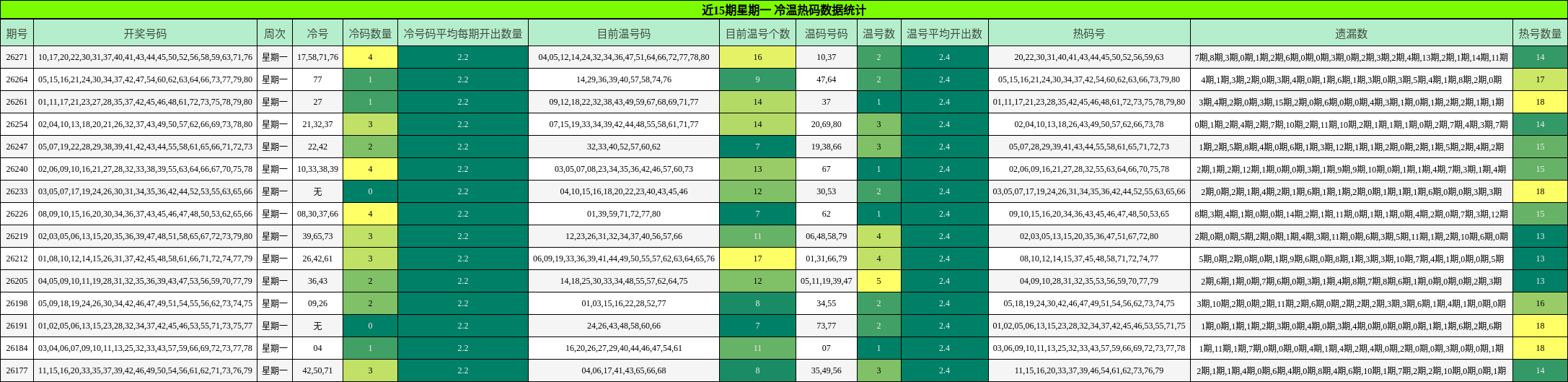The image size is (1568, 382).
Task: Select period number 26233
Action: [x=17, y=191]
